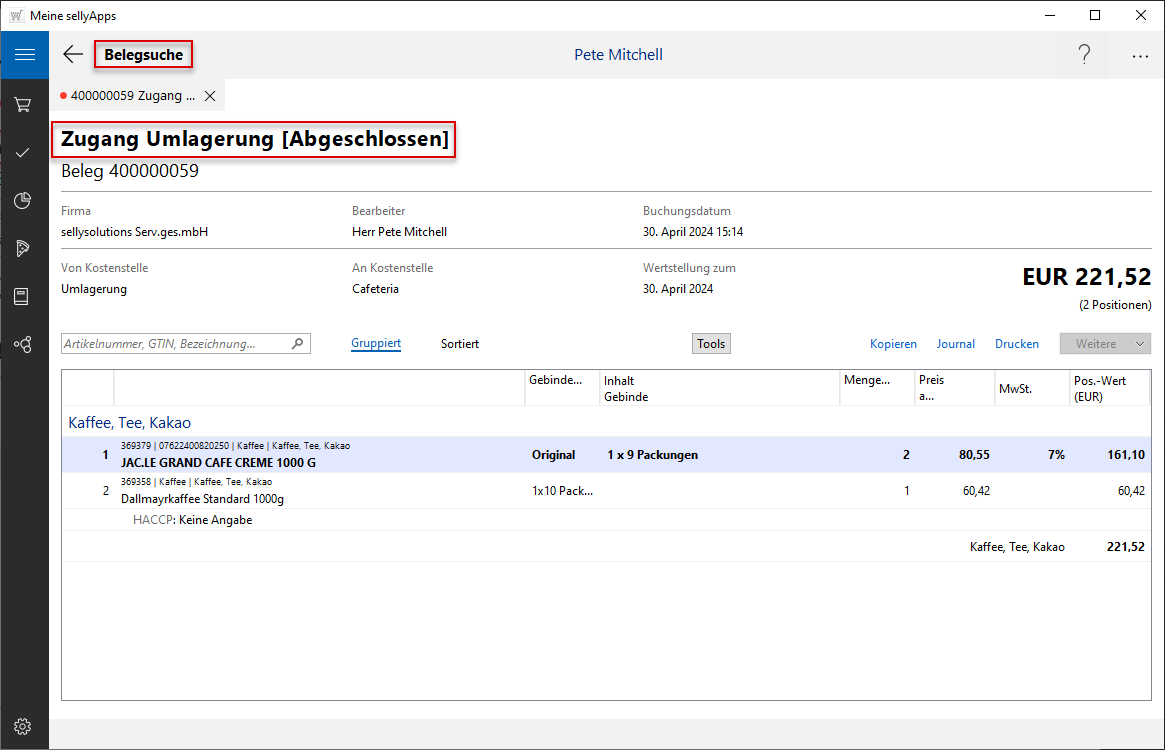Select the pie chart reports icon
This screenshot has height=750, width=1165.
point(23,201)
